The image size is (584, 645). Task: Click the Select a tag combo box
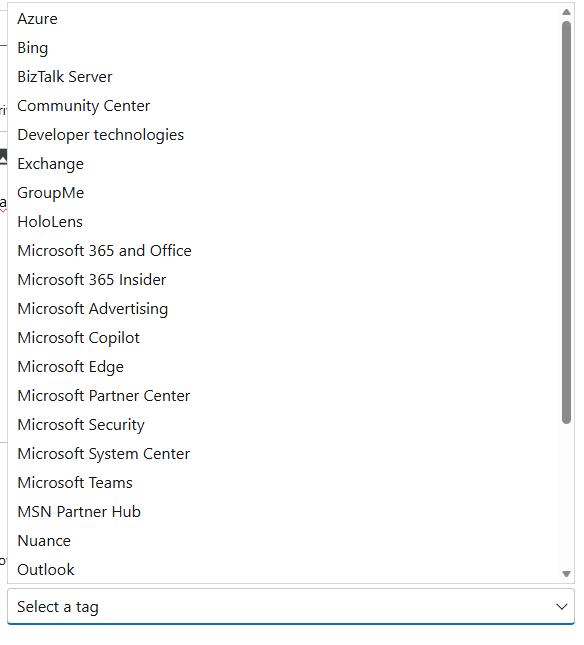click(291, 607)
